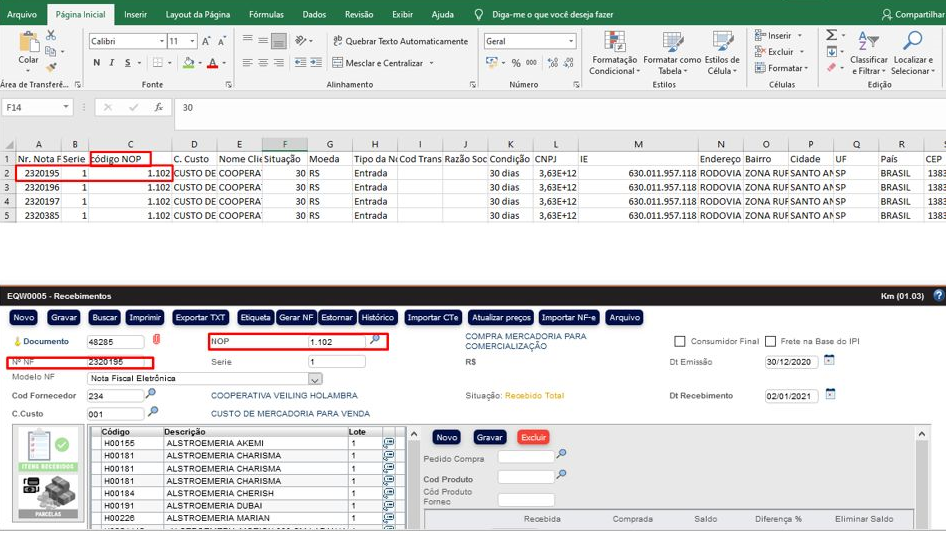Open the Layout da Página tab
The height and width of the screenshot is (534, 946).
point(198,15)
